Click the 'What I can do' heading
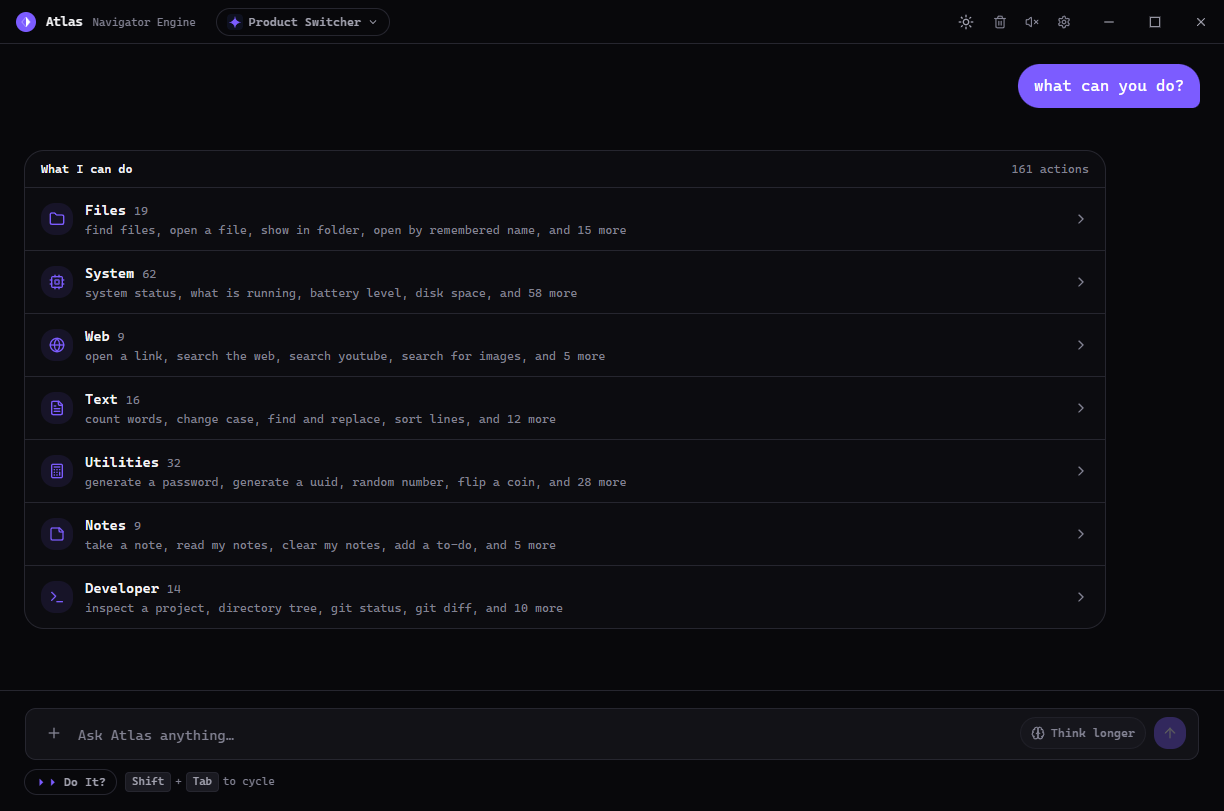The image size is (1224, 811). 87,169
